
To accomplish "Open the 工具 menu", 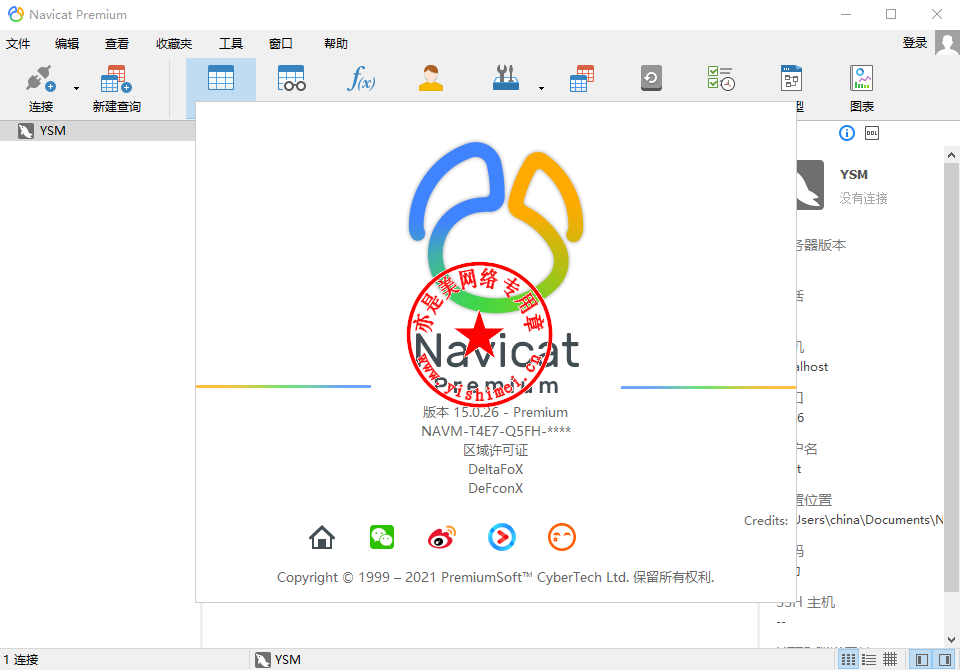I will [231, 43].
